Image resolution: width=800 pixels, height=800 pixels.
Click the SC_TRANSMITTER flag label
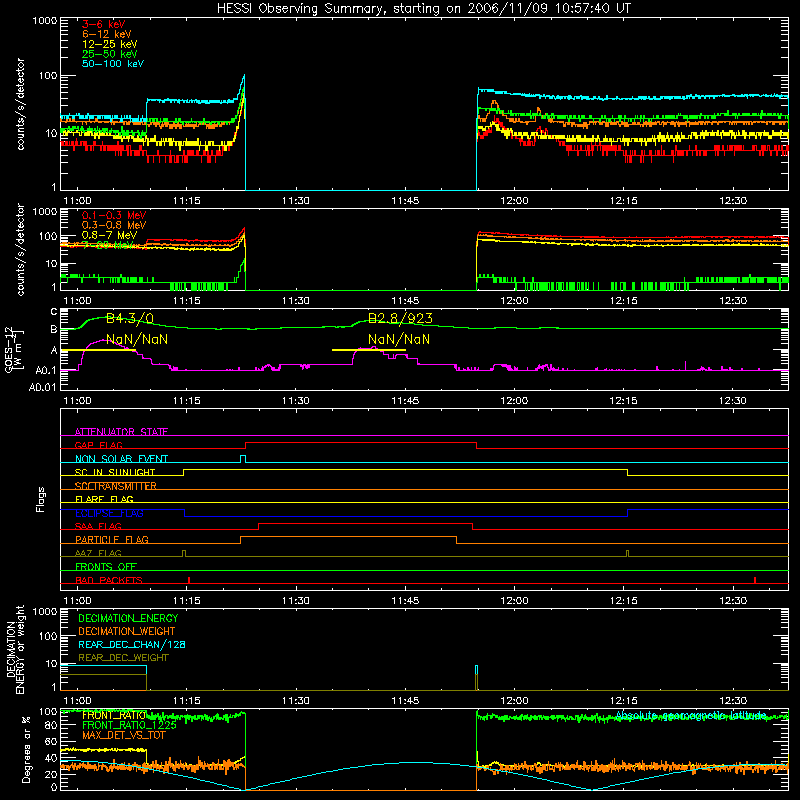116,486
